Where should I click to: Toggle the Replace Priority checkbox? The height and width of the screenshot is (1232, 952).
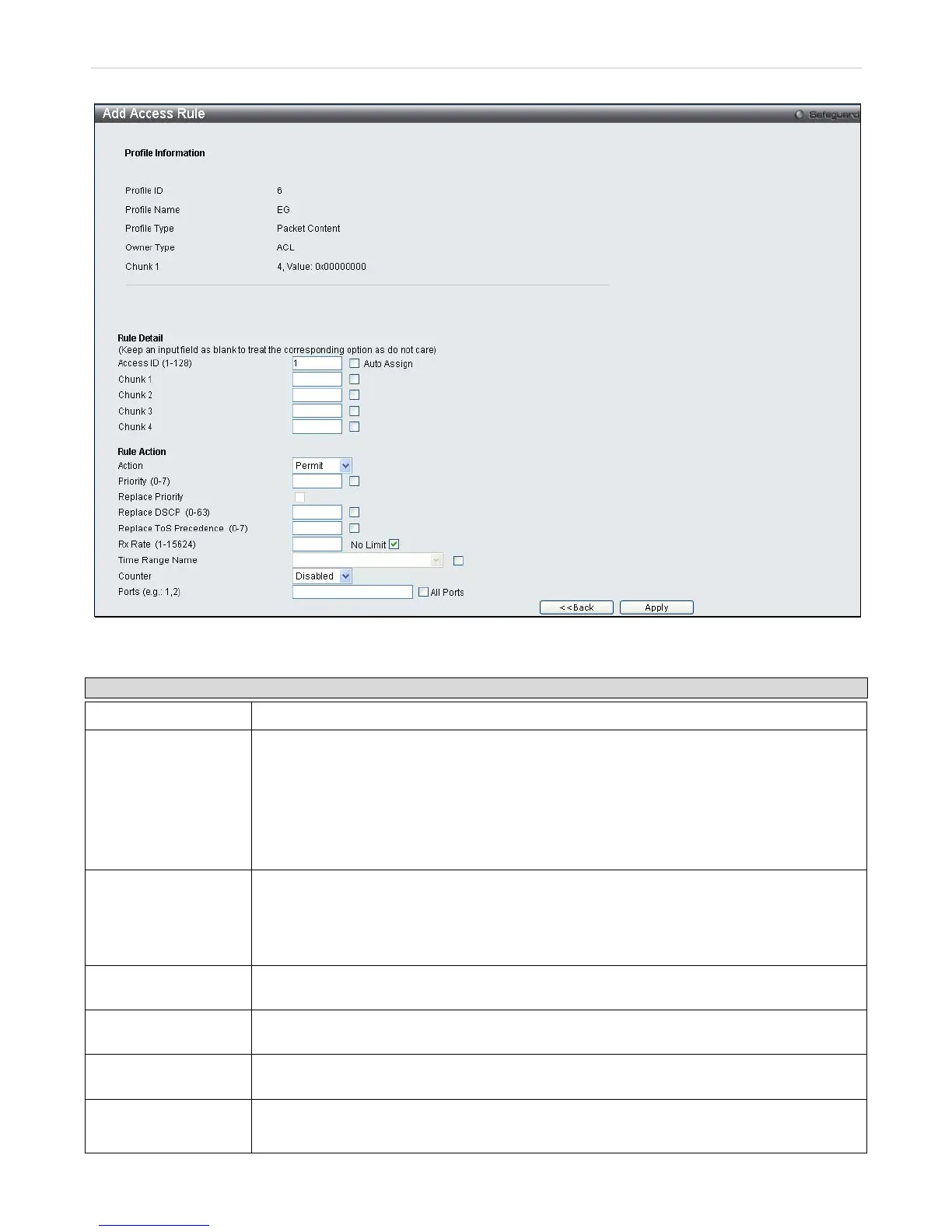pos(299,497)
